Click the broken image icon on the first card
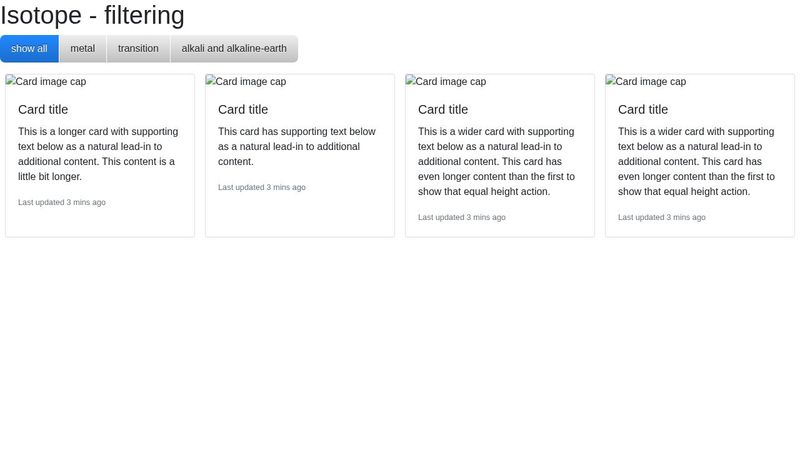Screen dimensions: 800x450 [11, 81]
